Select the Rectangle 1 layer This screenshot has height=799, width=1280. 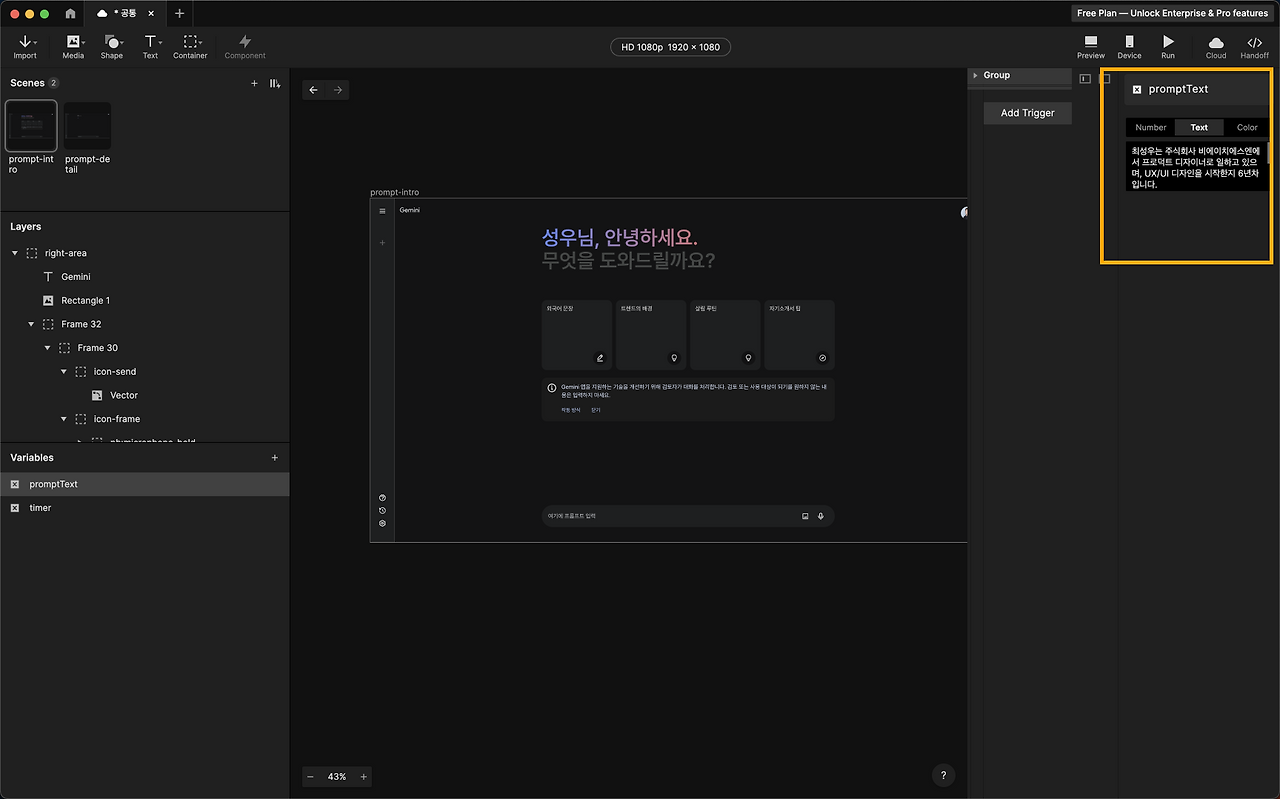click(86, 300)
